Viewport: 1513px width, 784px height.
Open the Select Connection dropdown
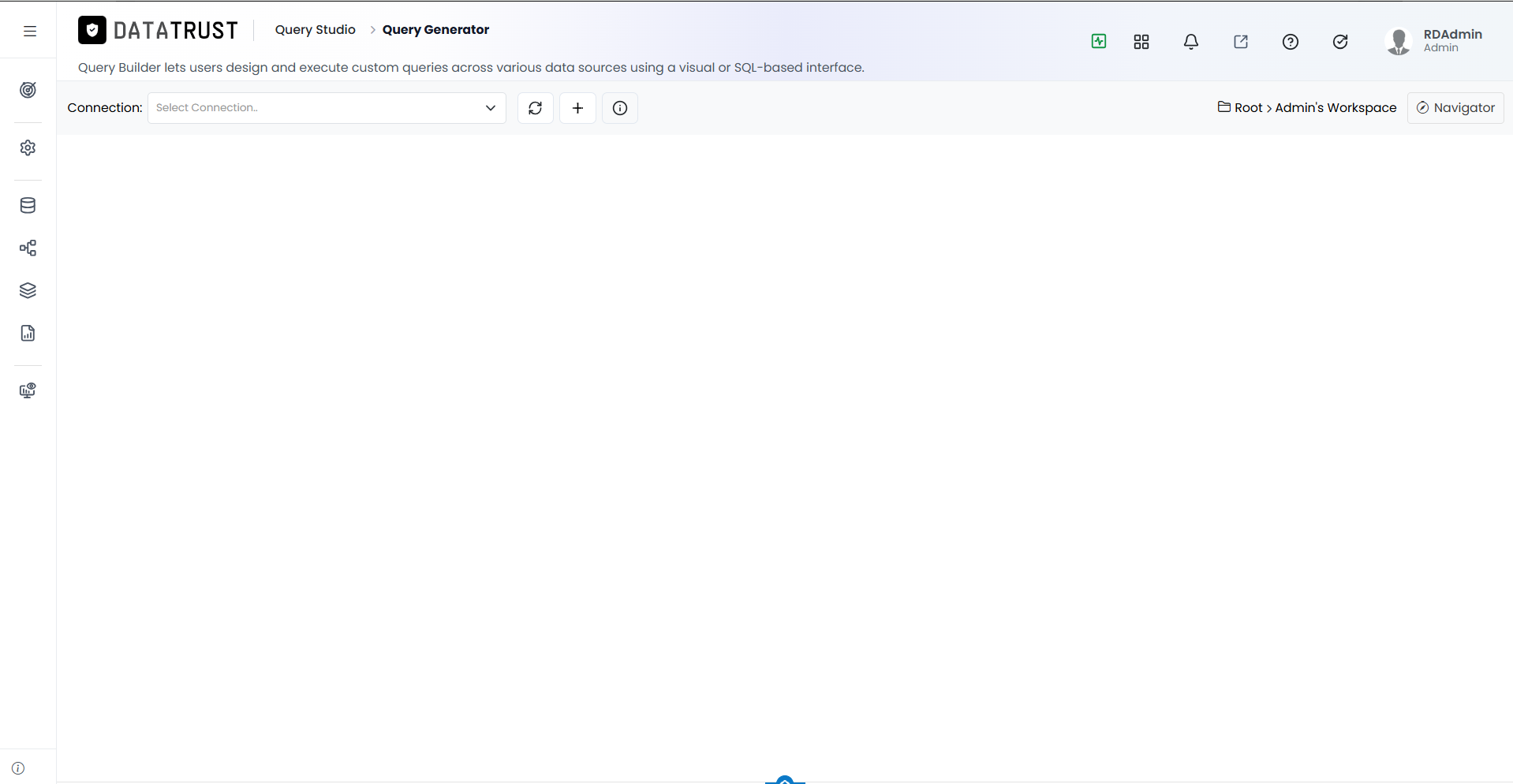coord(327,108)
